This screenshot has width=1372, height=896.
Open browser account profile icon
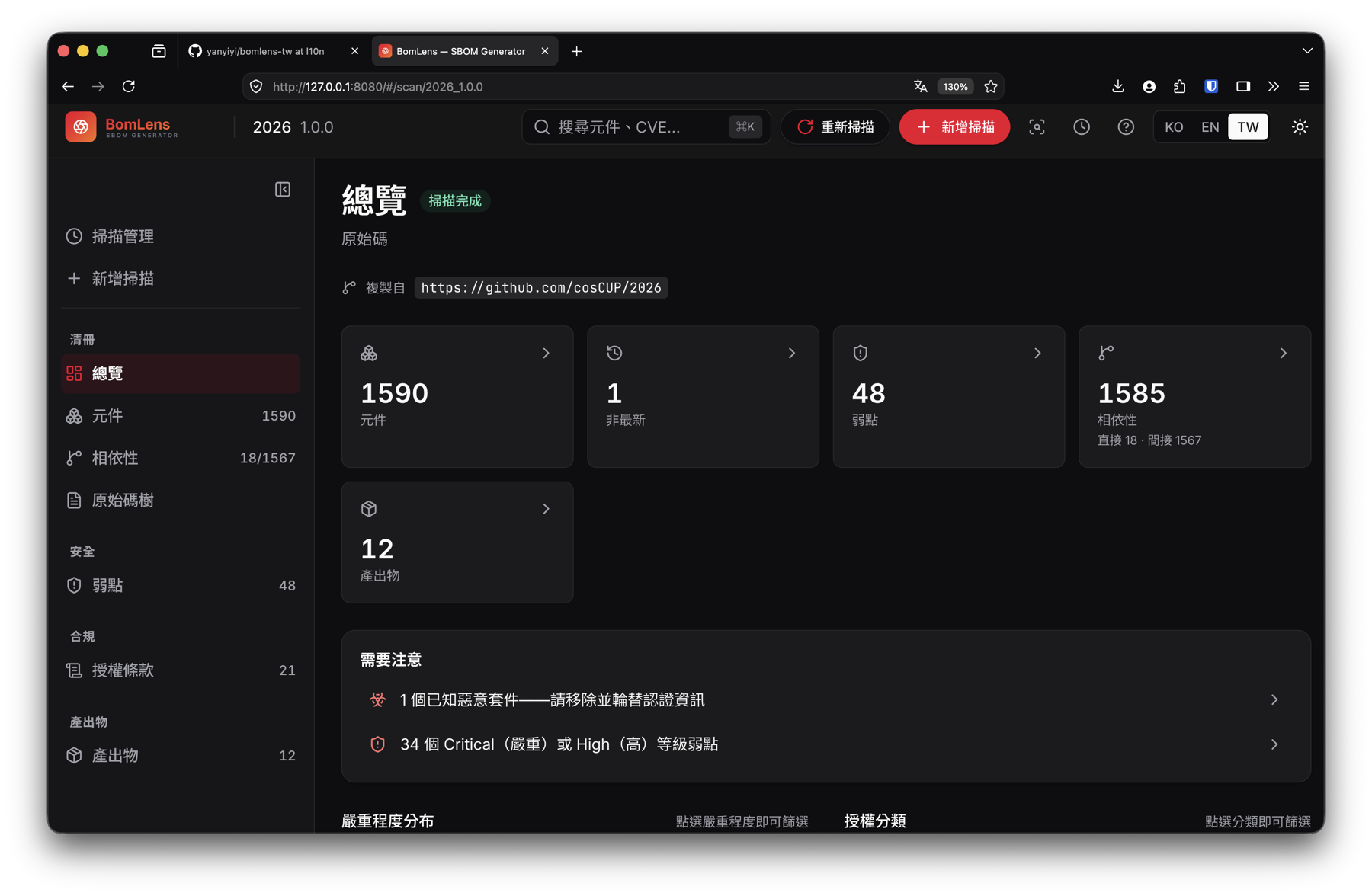point(1149,86)
